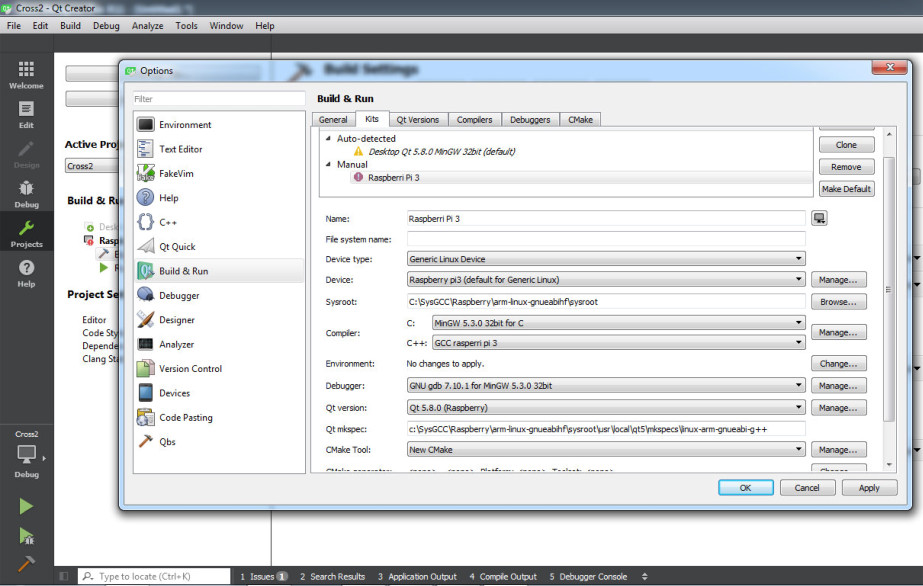
Task: Click Change button for Environment
Action: [838, 364]
